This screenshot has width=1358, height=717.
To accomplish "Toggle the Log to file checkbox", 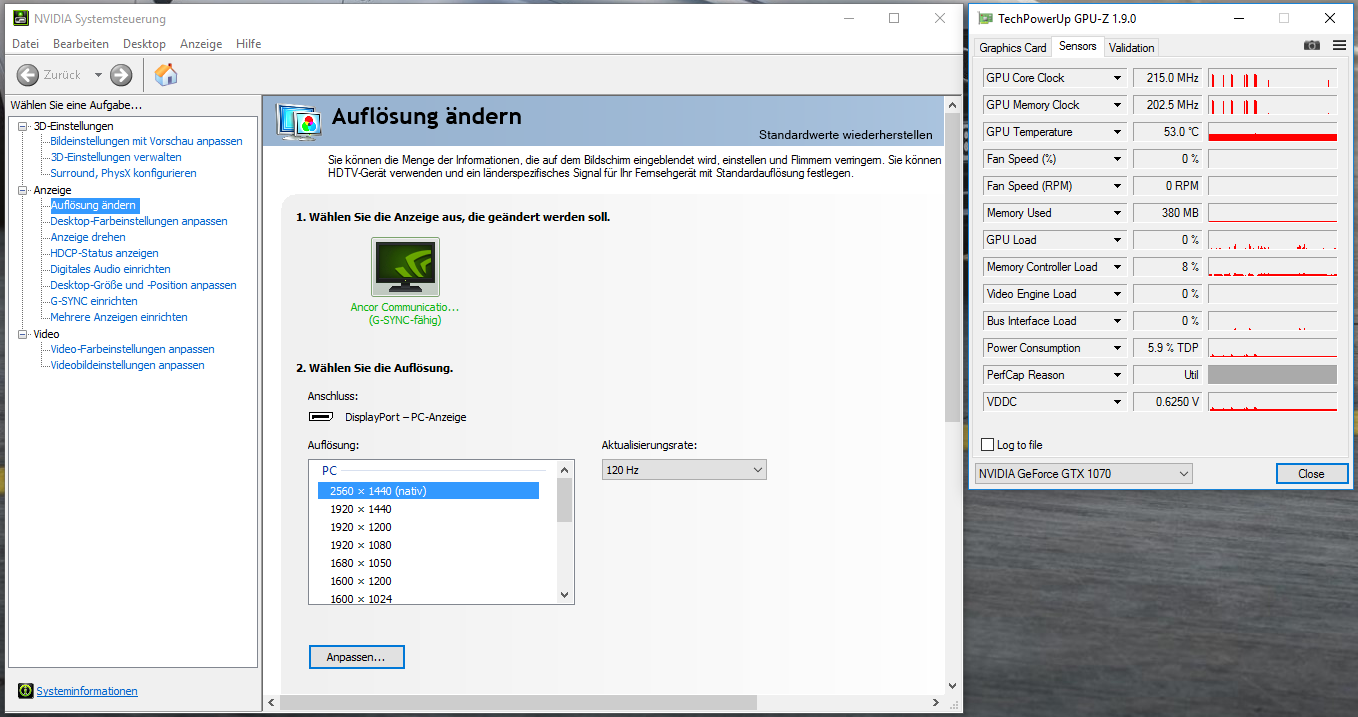I will coord(988,445).
